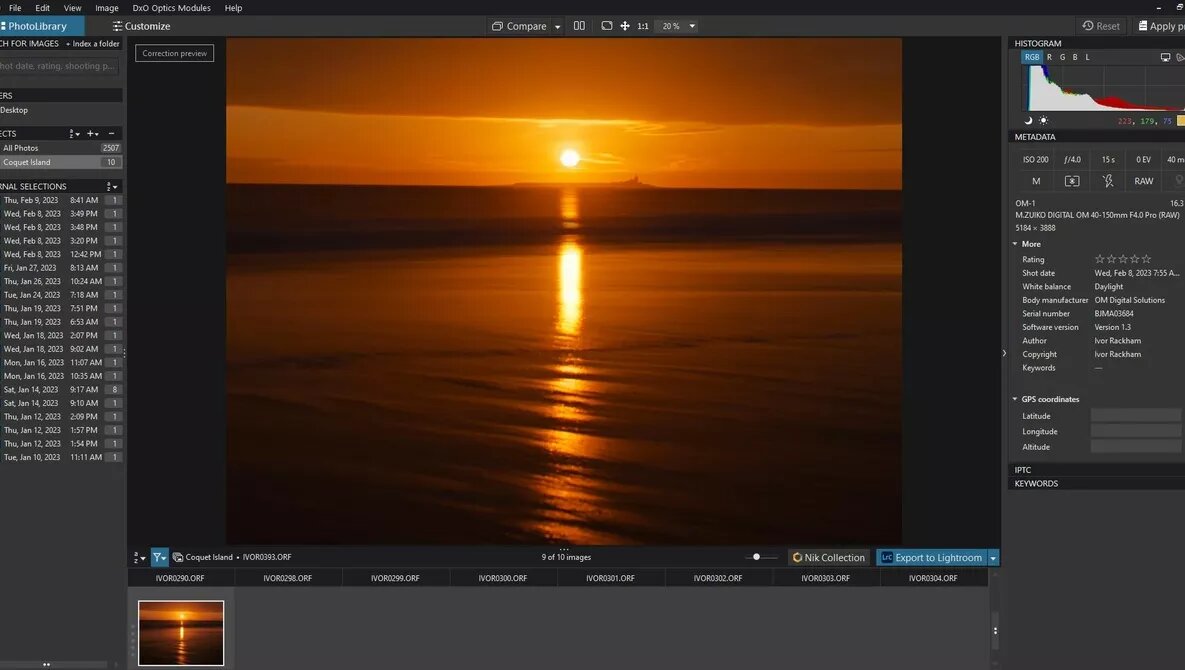The image size is (1185, 670).
Task: Collapse the More metadata section
Action: pos(1015,244)
